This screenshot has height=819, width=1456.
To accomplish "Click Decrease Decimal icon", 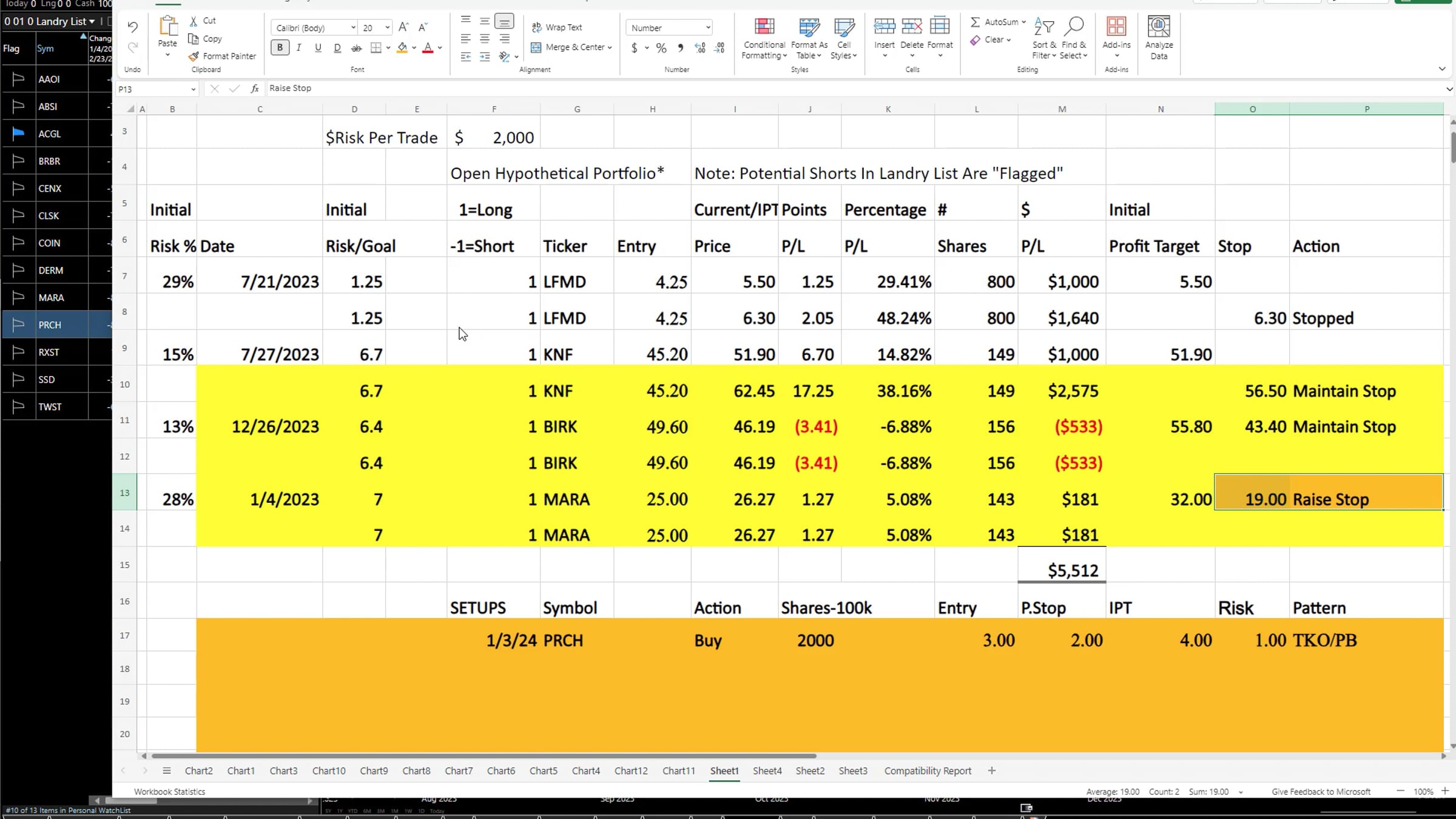I will (x=720, y=48).
